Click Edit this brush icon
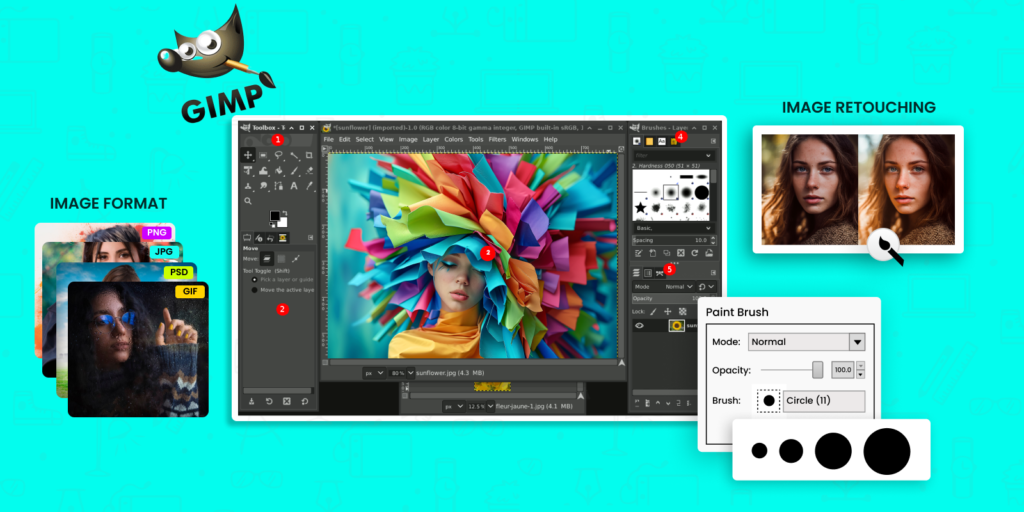The height and width of the screenshot is (512, 1024). [x=639, y=253]
